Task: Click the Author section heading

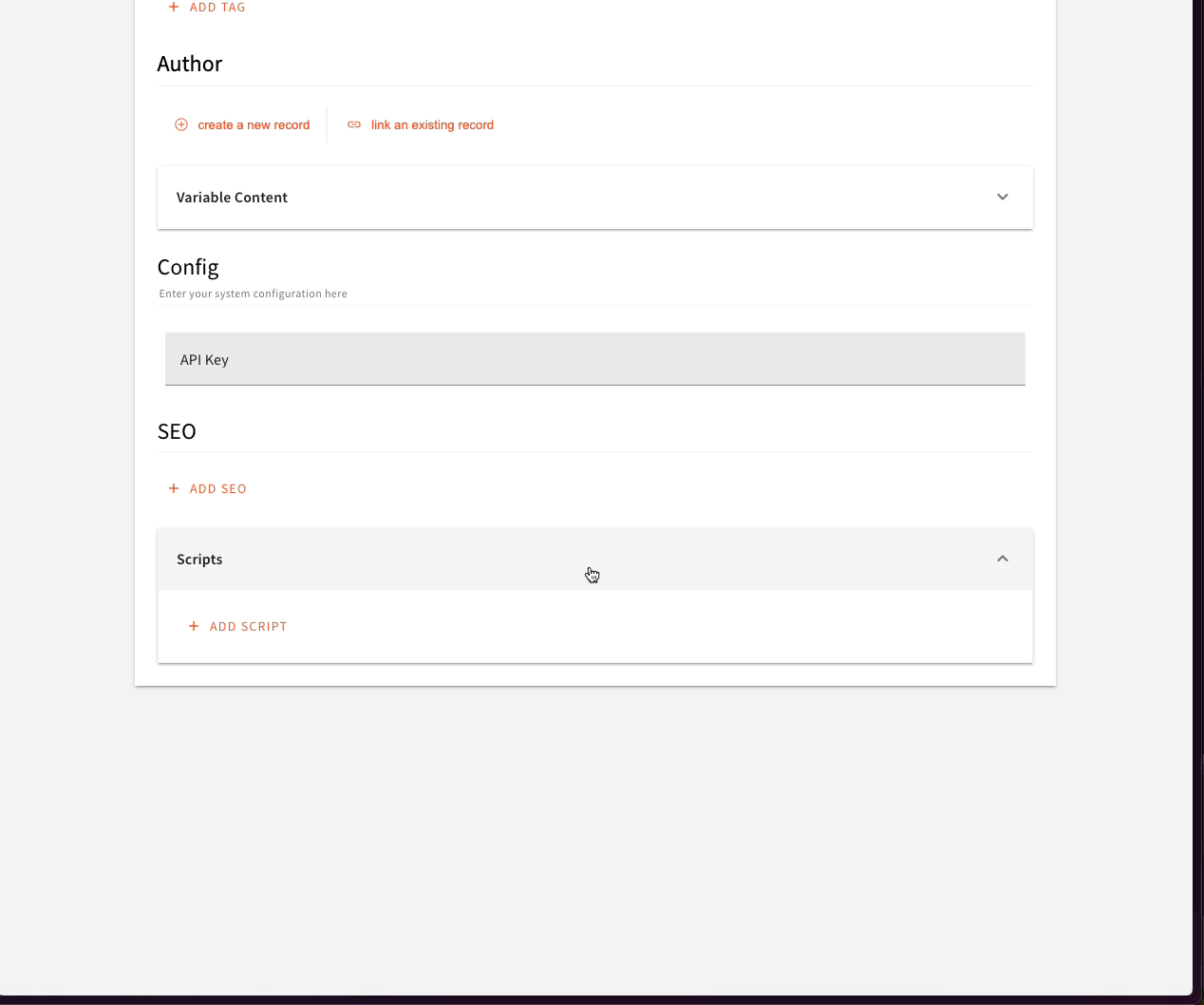Action: [x=190, y=65]
